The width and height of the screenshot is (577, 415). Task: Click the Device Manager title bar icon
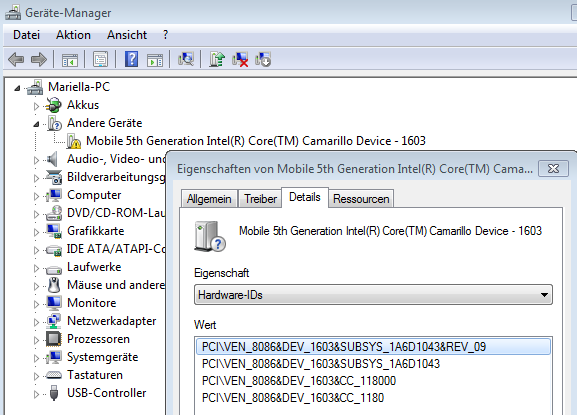click(x=13, y=13)
